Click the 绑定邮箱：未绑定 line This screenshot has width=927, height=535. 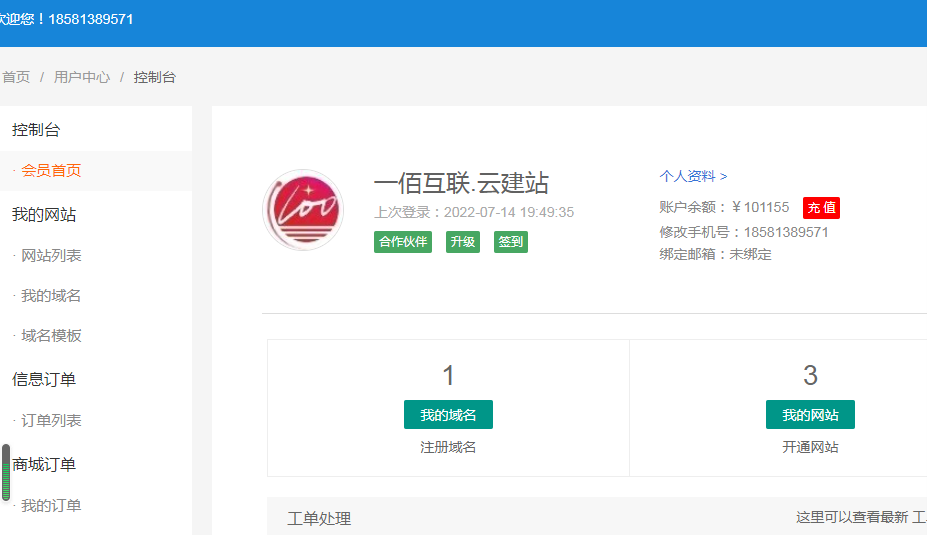pyautogui.click(x=715, y=255)
